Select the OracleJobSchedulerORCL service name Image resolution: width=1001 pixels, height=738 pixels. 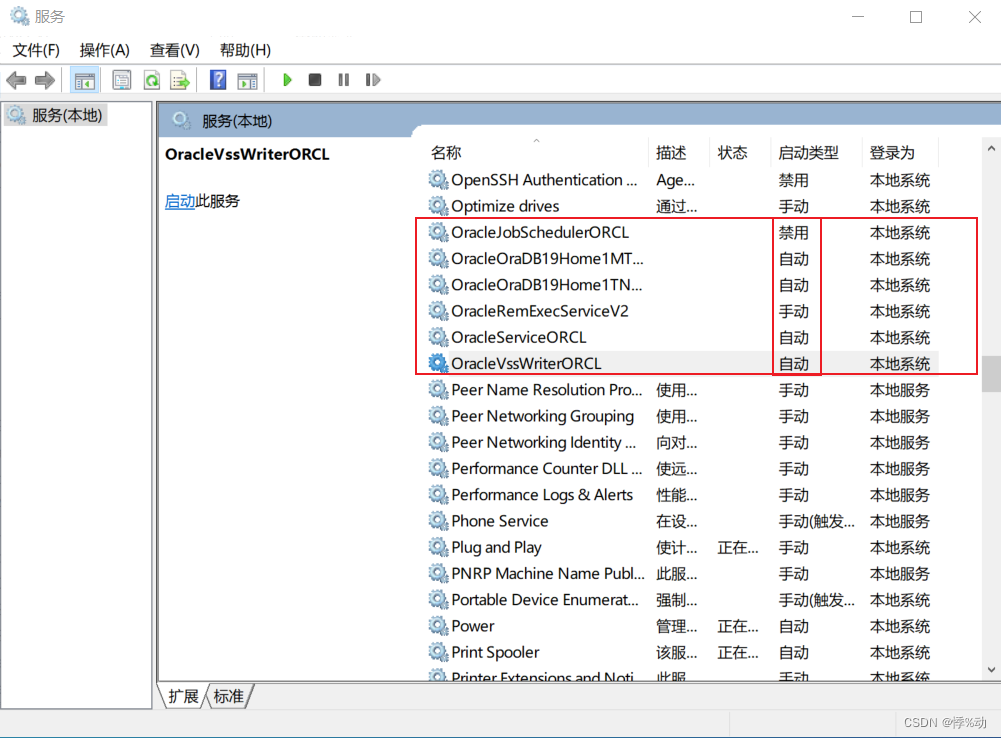pyautogui.click(x=540, y=232)
